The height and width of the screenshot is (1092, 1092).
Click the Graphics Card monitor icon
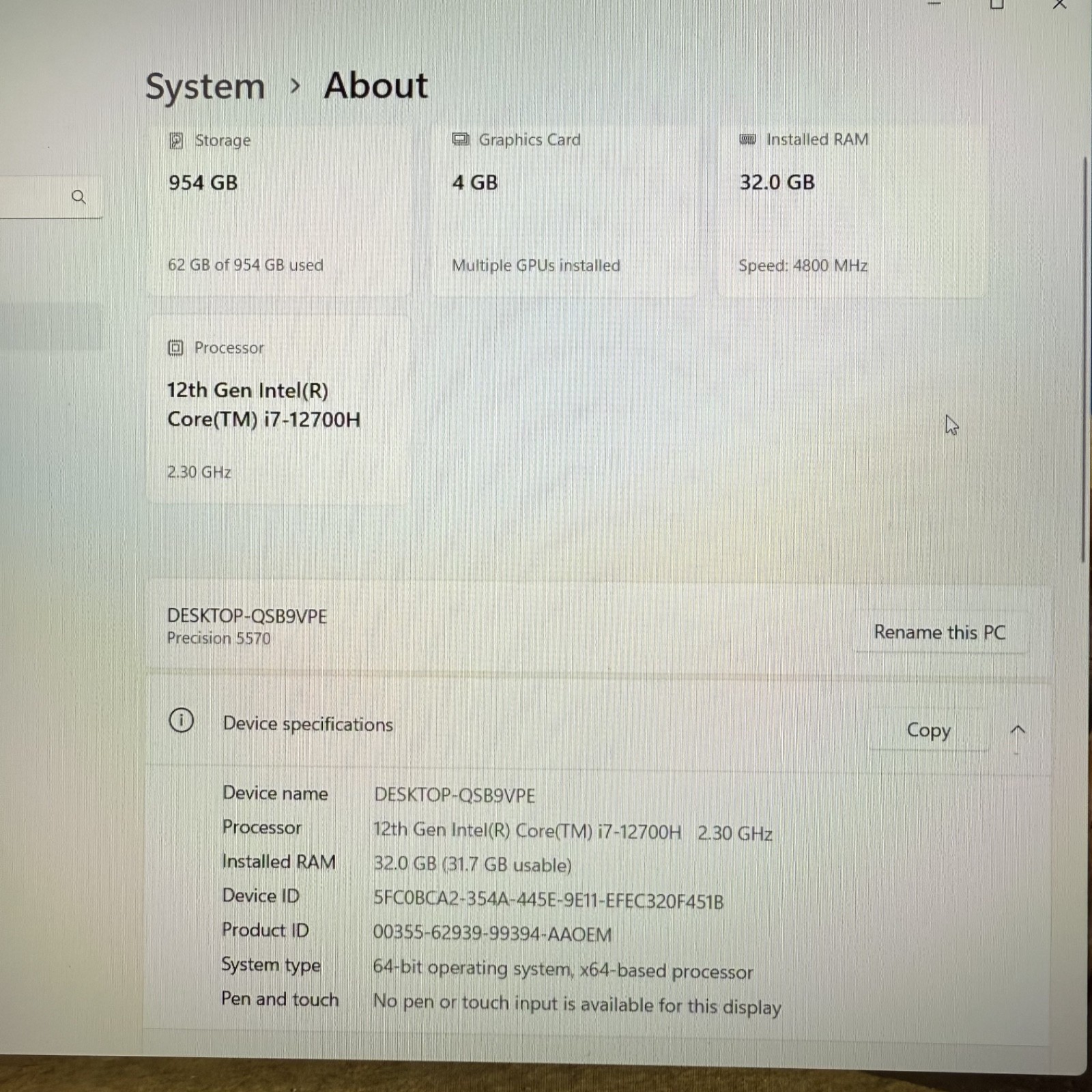pyautogui.click(x=461, y=140)
